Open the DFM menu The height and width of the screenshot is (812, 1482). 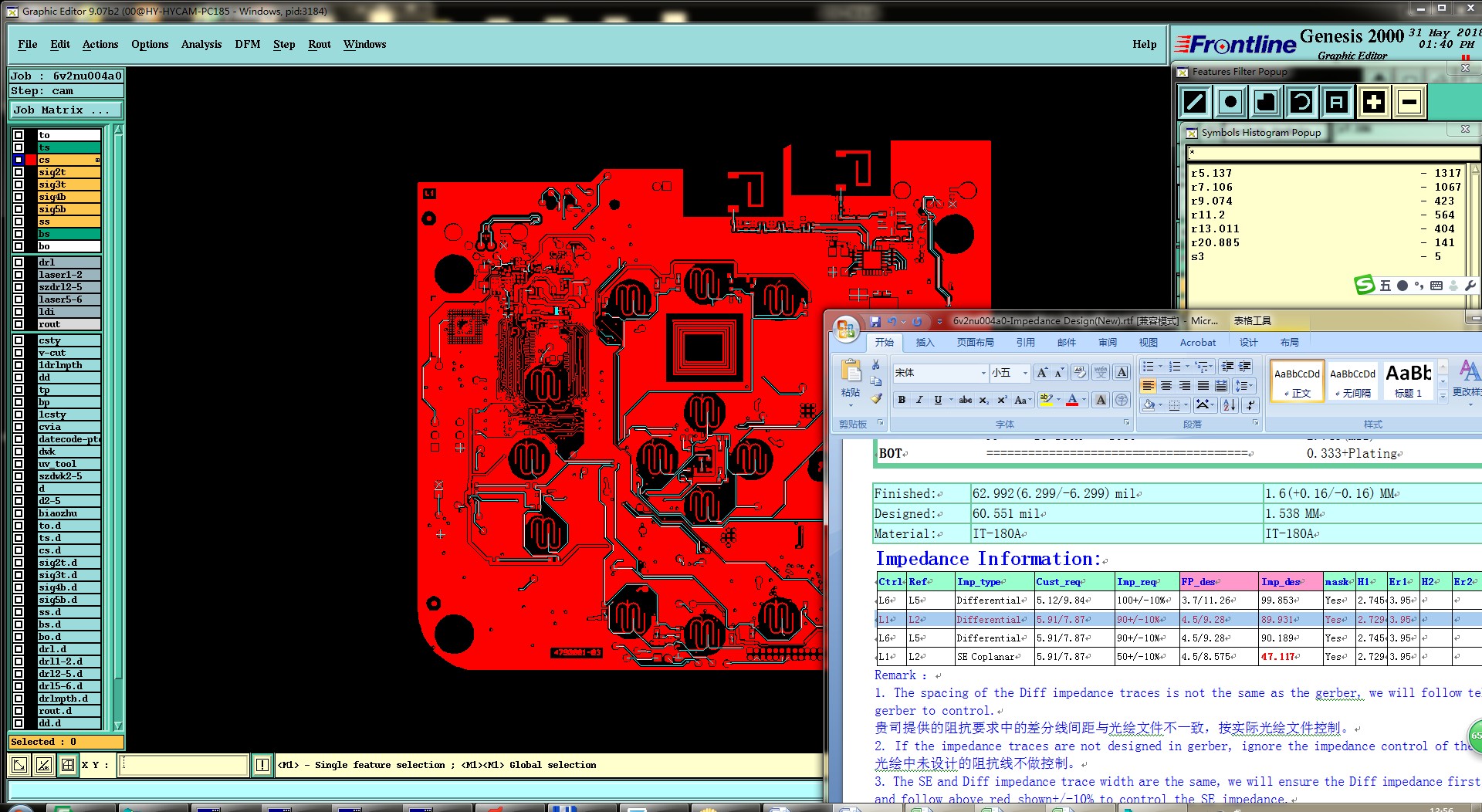point(248,45)
